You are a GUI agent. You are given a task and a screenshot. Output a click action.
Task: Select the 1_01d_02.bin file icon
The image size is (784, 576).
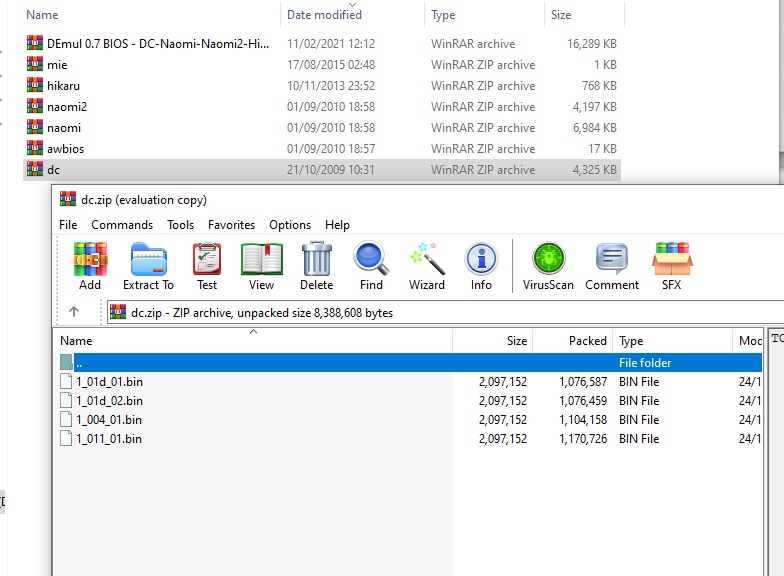[66, 400]
